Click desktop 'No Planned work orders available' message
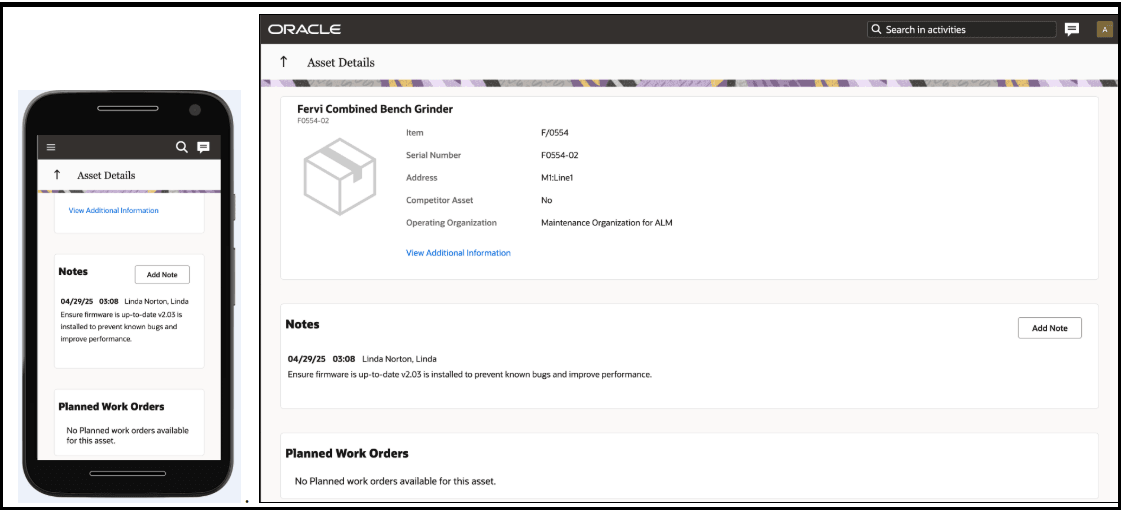The image size is (1121, 510). 395,481
